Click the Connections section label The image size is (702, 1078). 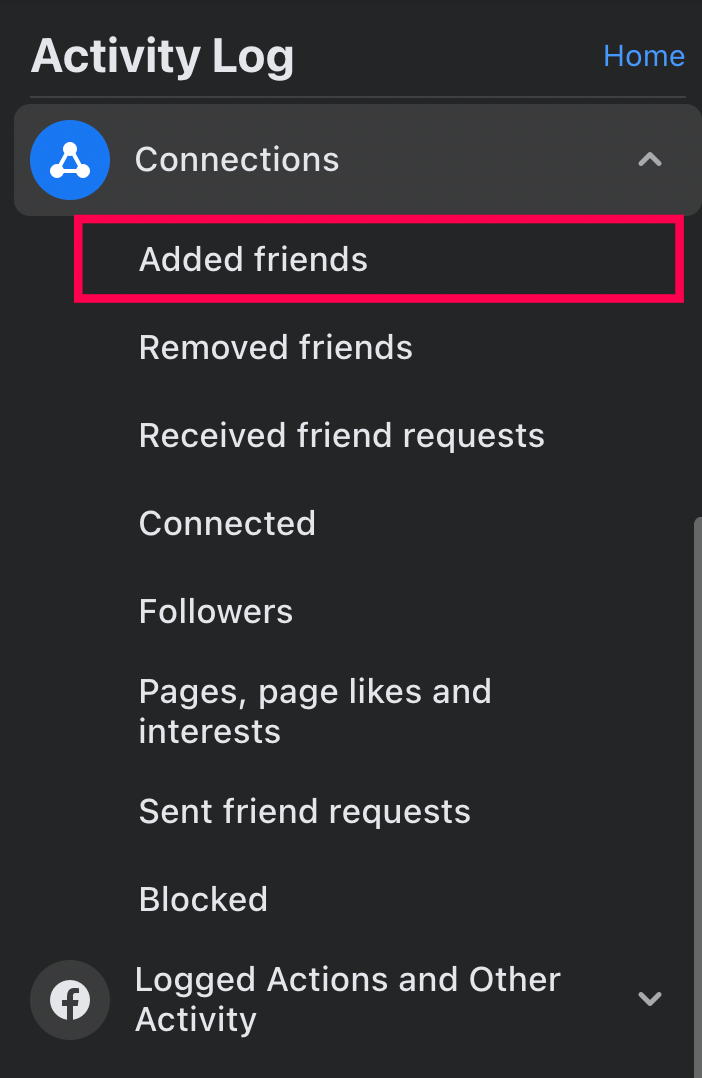(x=237, y=160)
